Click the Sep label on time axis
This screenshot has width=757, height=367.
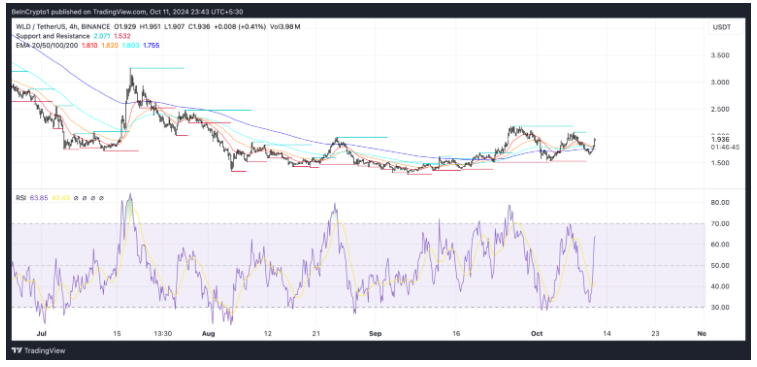375,333
